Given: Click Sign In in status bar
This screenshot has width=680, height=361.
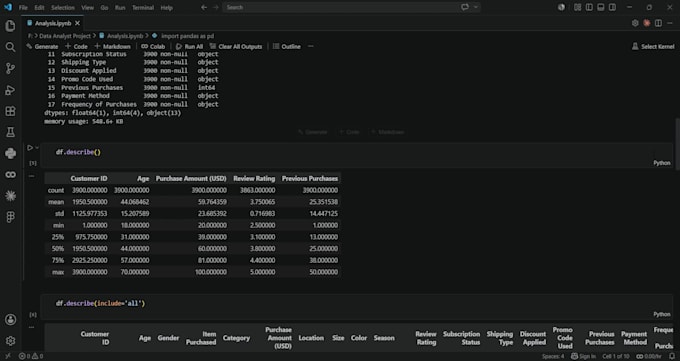Looking at the screenshot, I should pos(583,356).
